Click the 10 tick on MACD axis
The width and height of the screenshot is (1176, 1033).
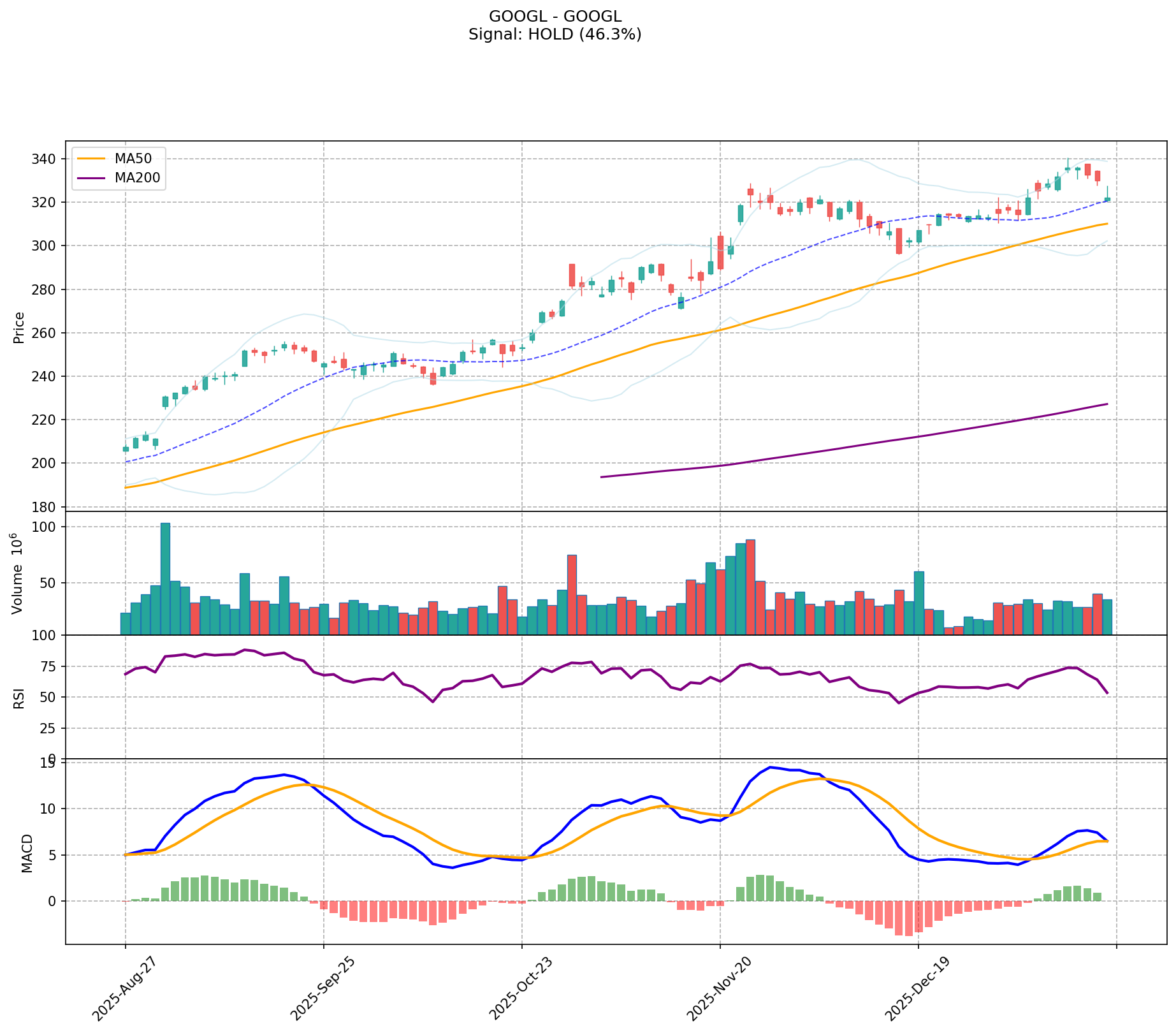click(50, 809)
